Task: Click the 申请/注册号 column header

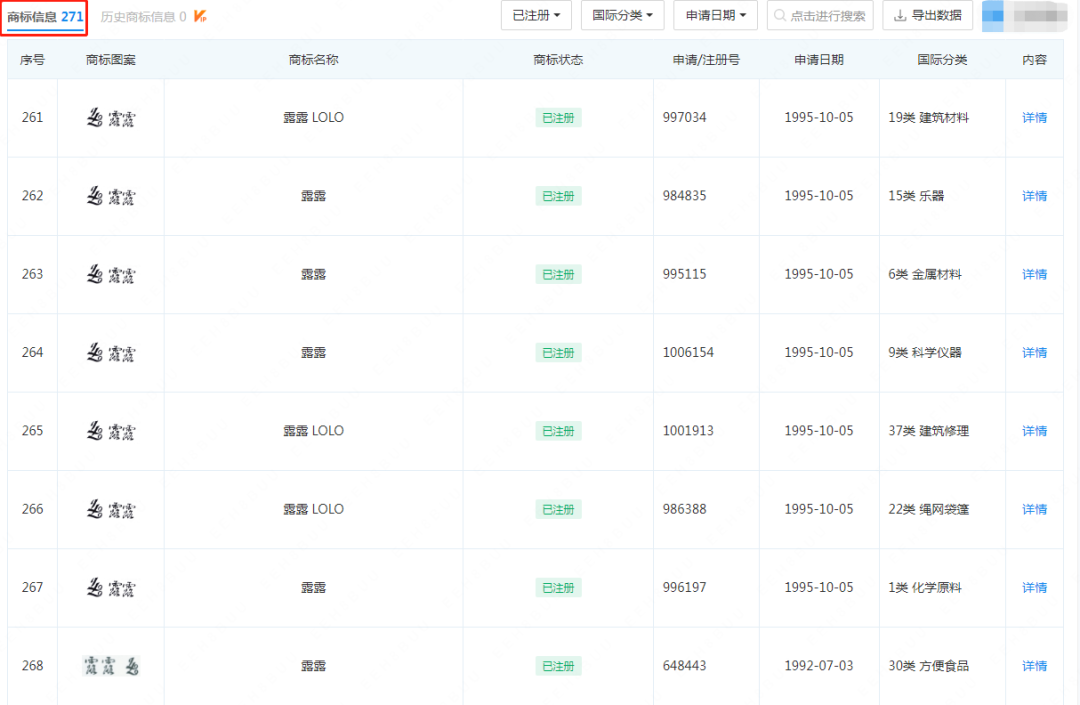Action: coord(706,60)
